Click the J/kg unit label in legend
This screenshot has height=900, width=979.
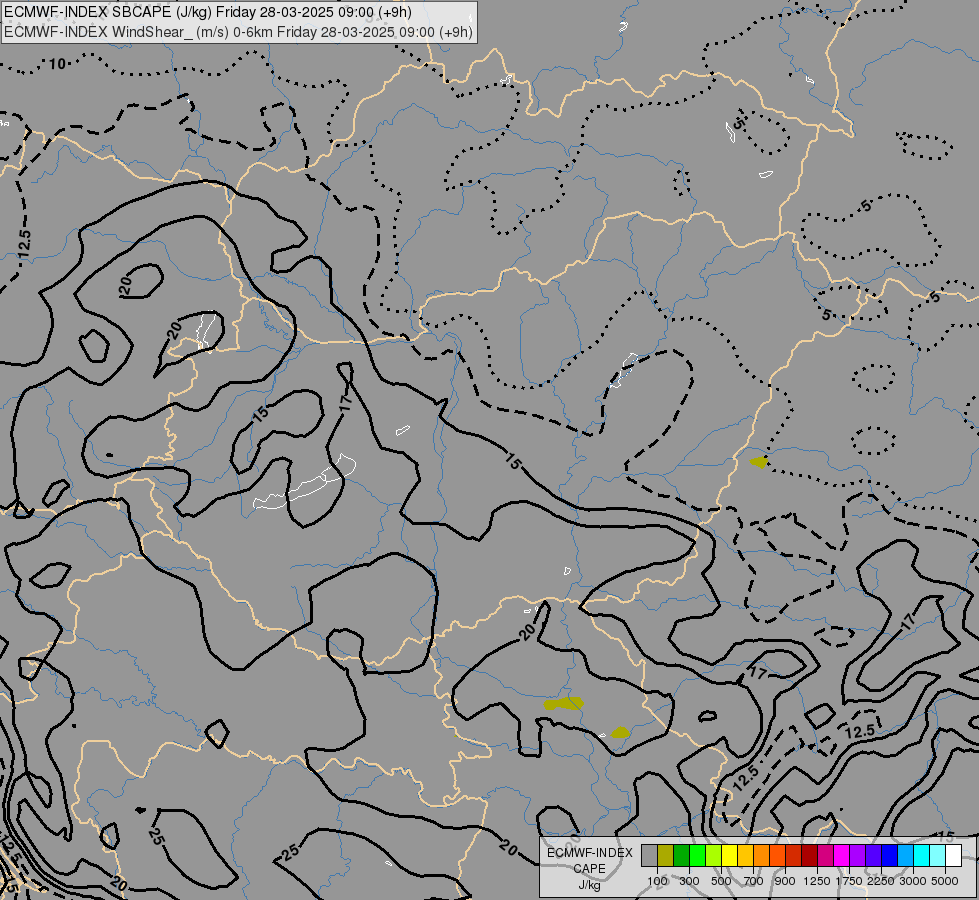(589, 885)
